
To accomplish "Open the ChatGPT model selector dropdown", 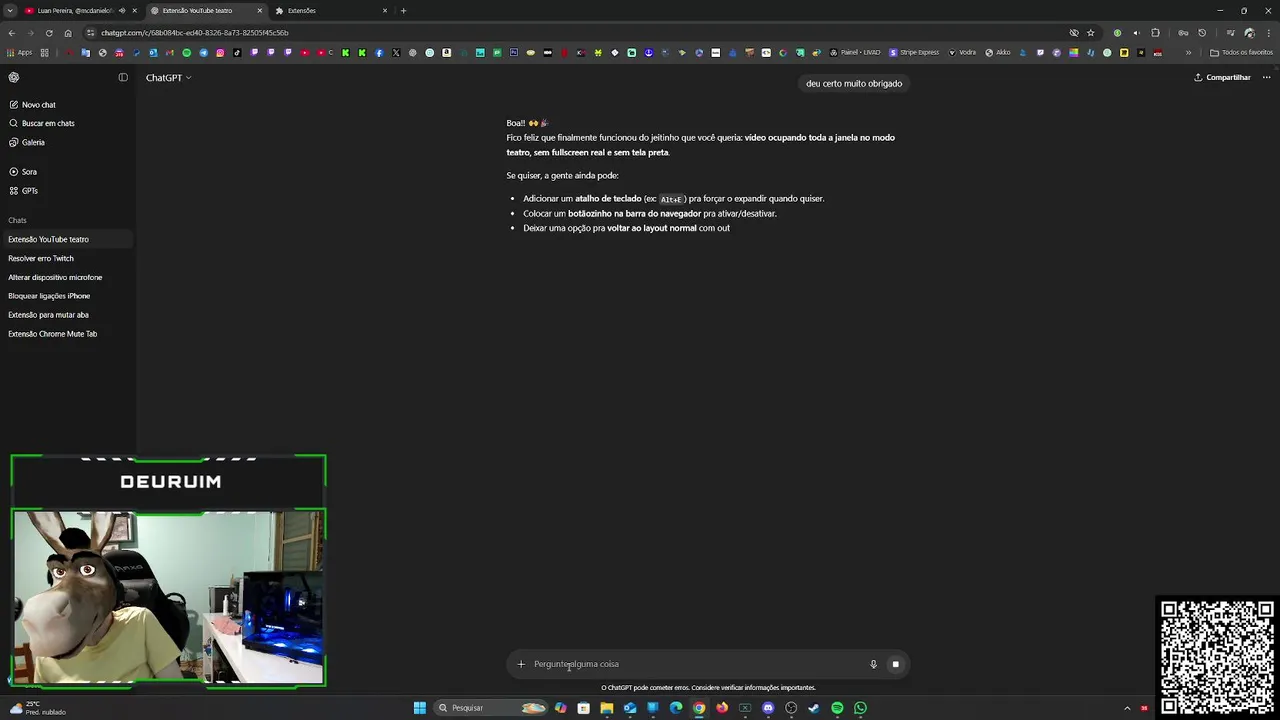I will click(x=168, y=77).
